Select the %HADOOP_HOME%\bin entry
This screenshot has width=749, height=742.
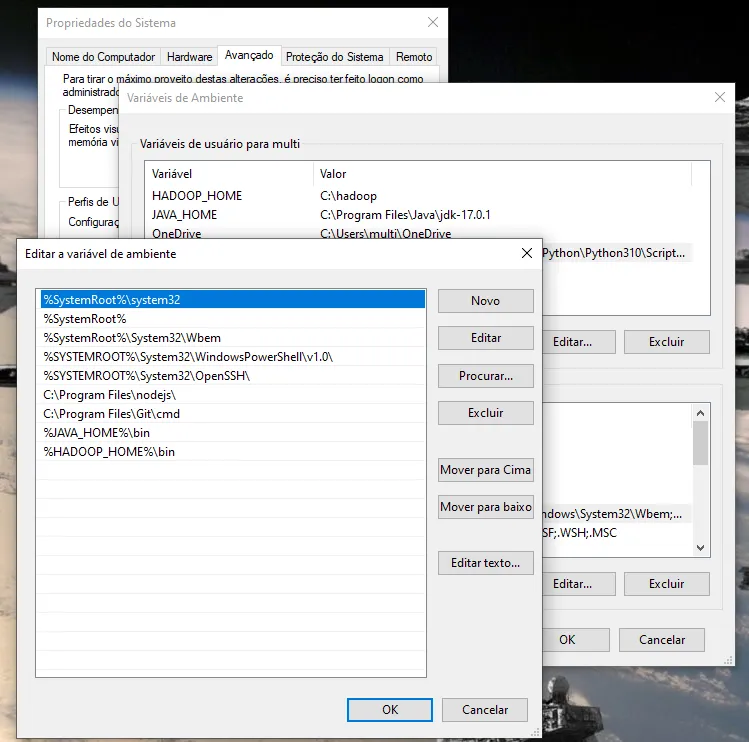pos(233,452)
